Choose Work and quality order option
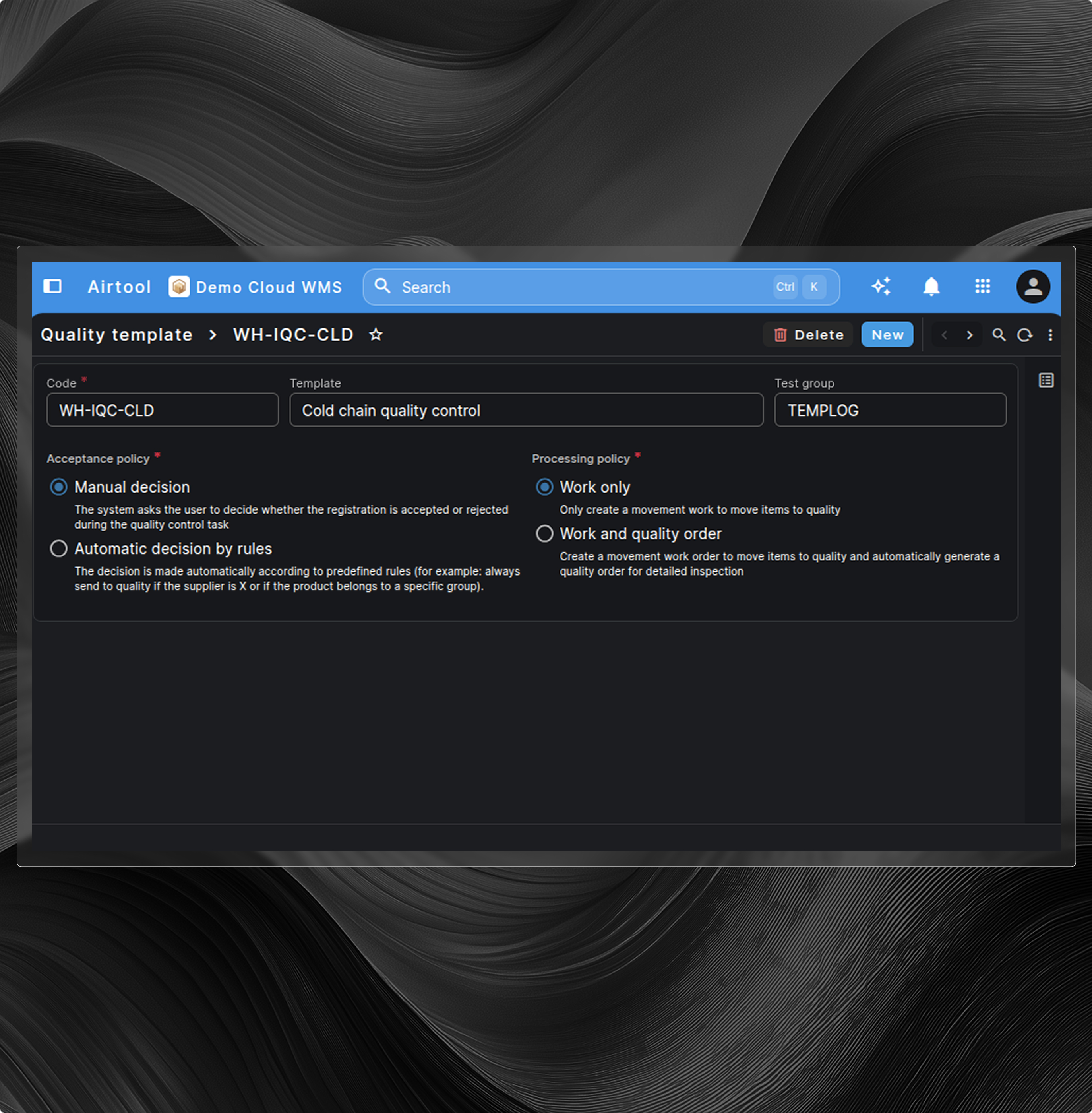This screenshot has height=1113, width=1092. 544,533
